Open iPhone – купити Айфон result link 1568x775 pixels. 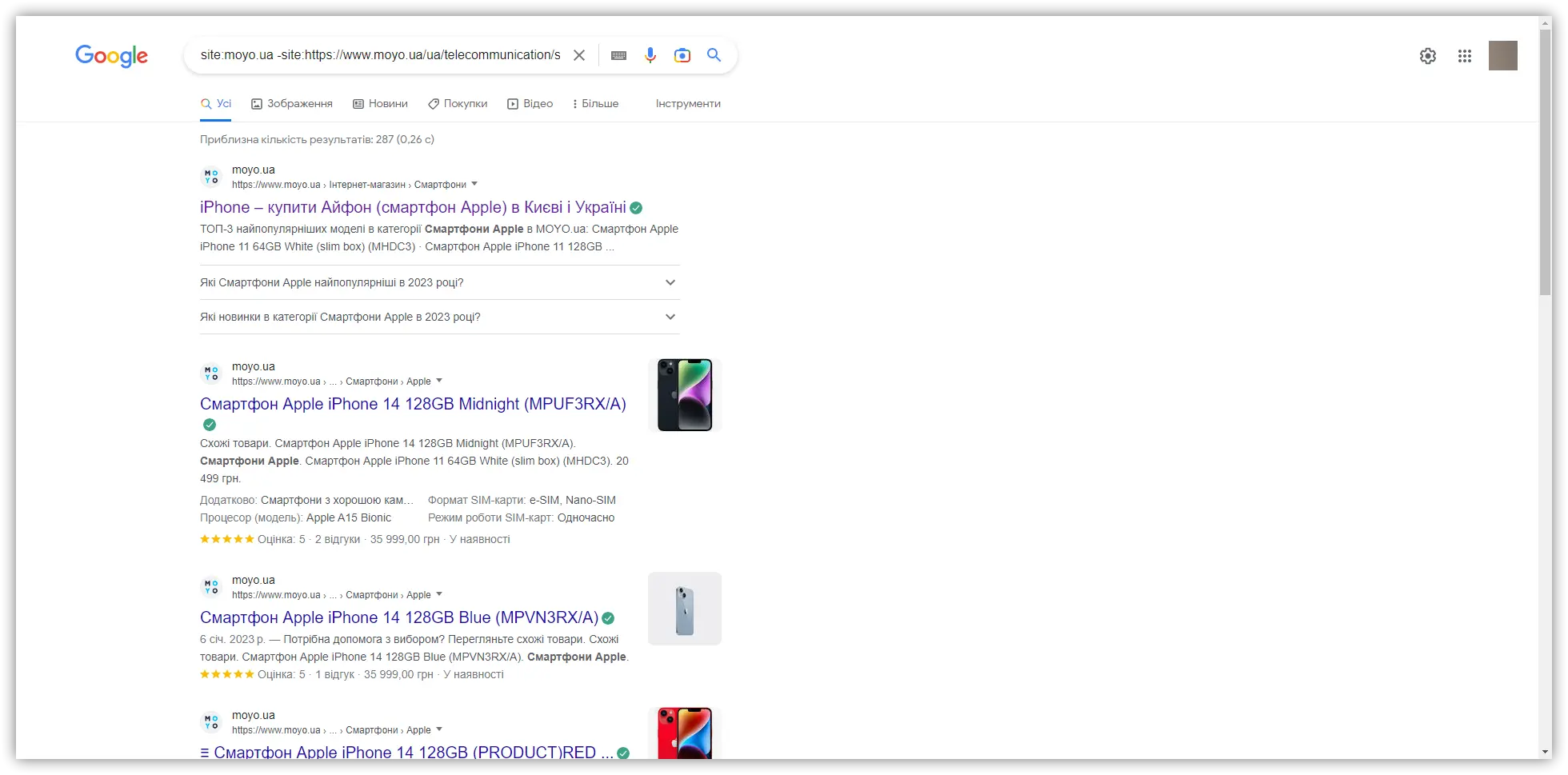click(413, 207)
